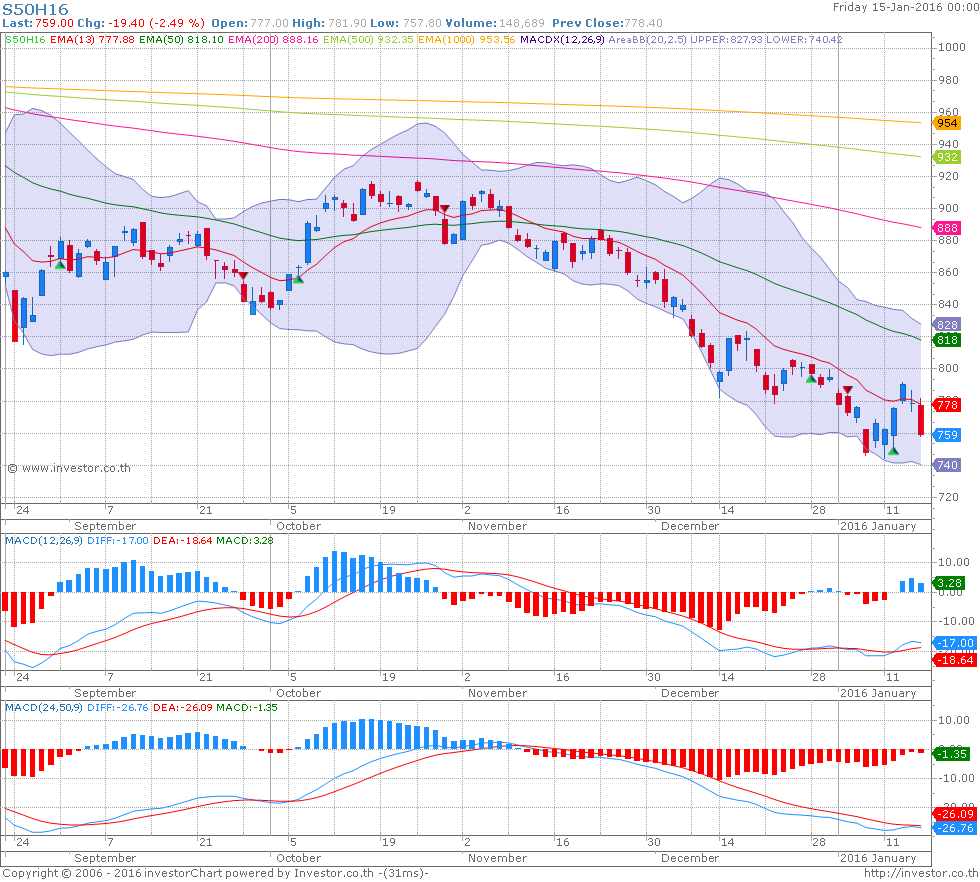Click the purple 740 lower band tag
Image resolution: width=980 pixels, height=882 pixels.
pyautogui.click(x=947, y=465)
